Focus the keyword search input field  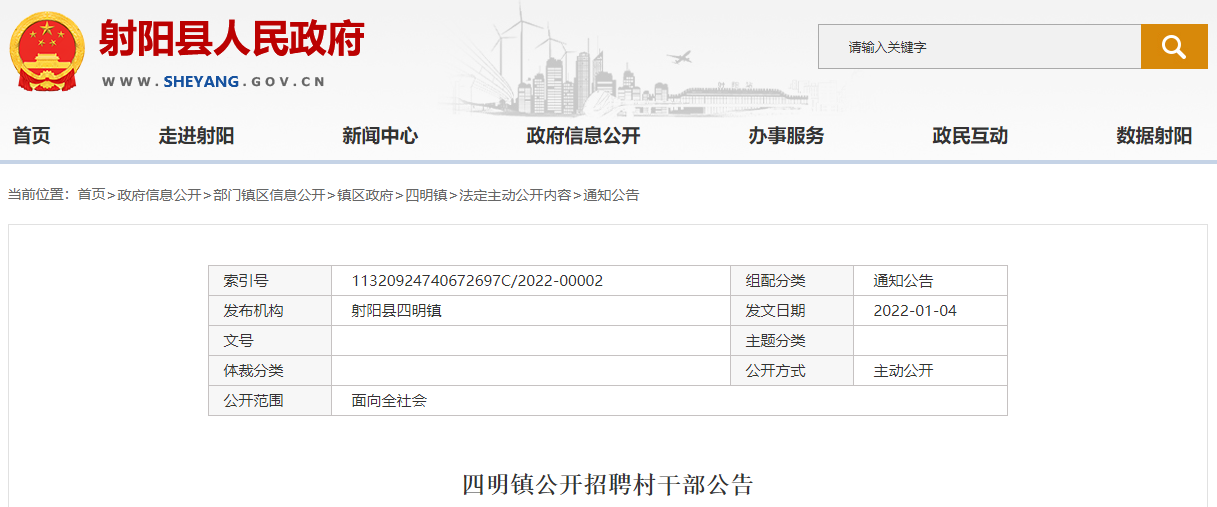(979, 46)
